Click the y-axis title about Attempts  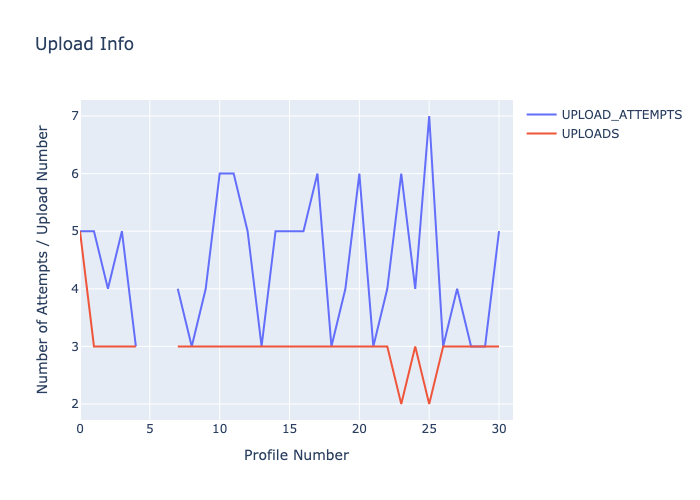[x=43, y=259]
